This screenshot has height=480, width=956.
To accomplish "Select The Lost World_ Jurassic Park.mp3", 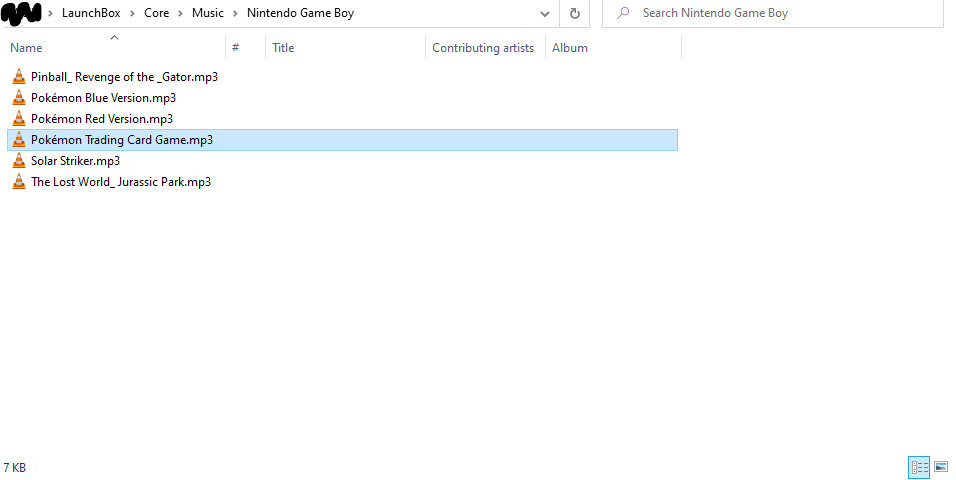I will coord(121,182).
